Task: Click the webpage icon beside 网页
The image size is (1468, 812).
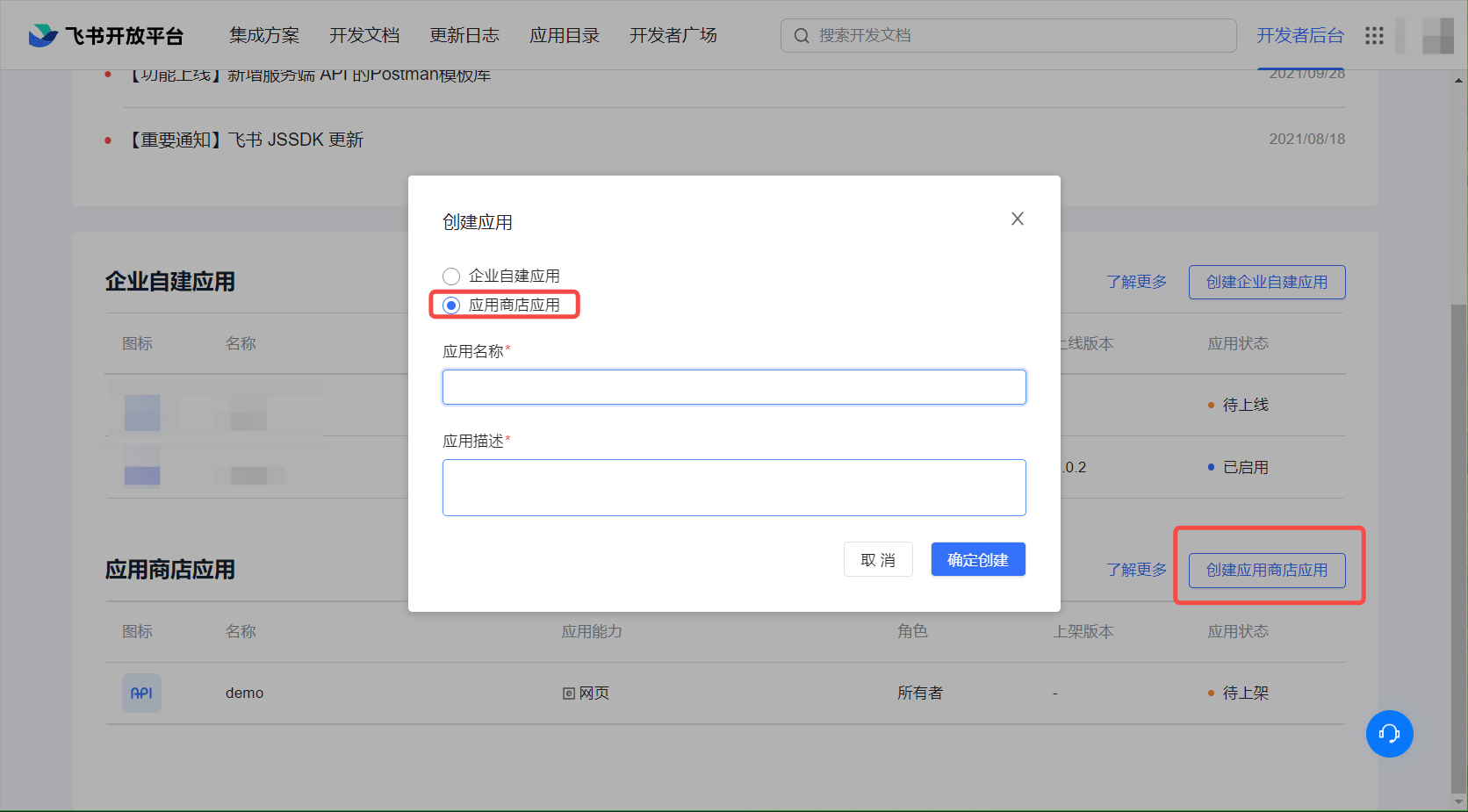Action: coord(569,693)
